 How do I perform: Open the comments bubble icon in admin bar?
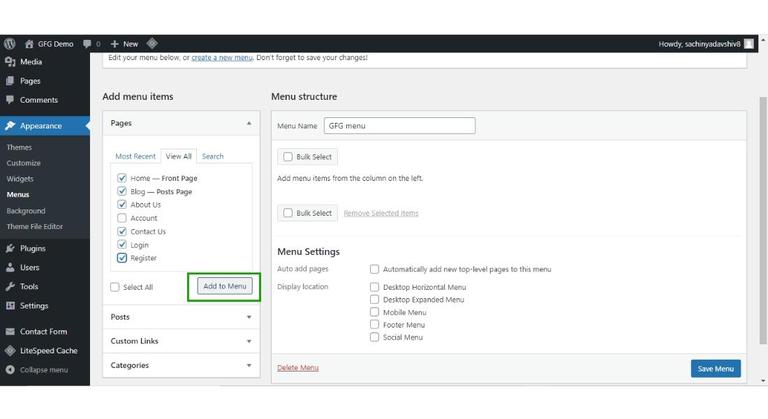[88, 44]
